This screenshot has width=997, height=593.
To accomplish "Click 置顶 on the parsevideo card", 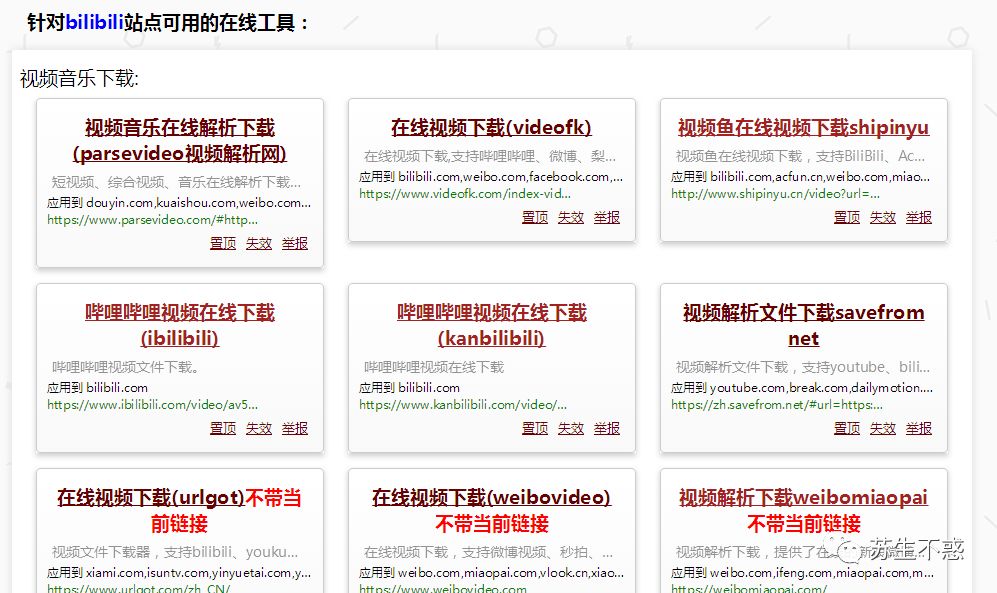I will pos(223,243).
